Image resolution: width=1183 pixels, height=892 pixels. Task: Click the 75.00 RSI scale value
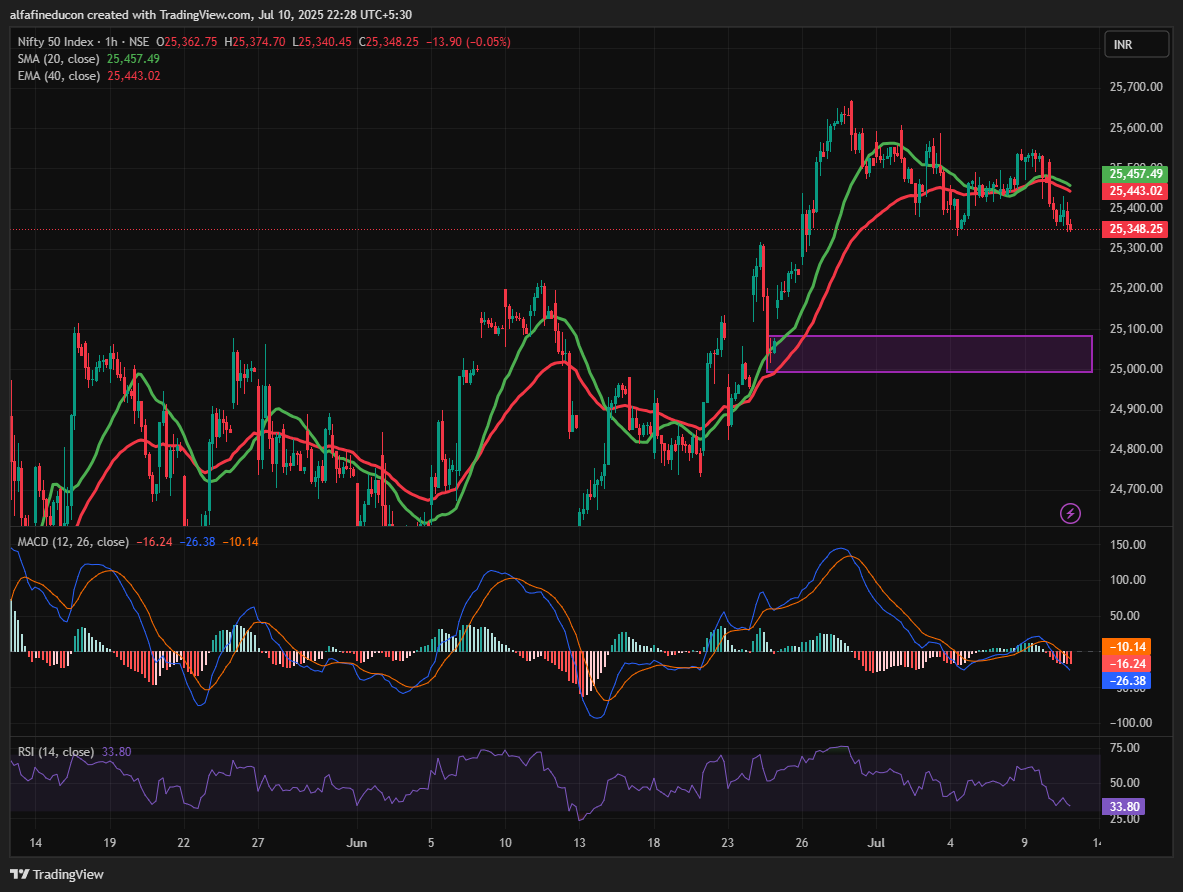[1125, 748]
